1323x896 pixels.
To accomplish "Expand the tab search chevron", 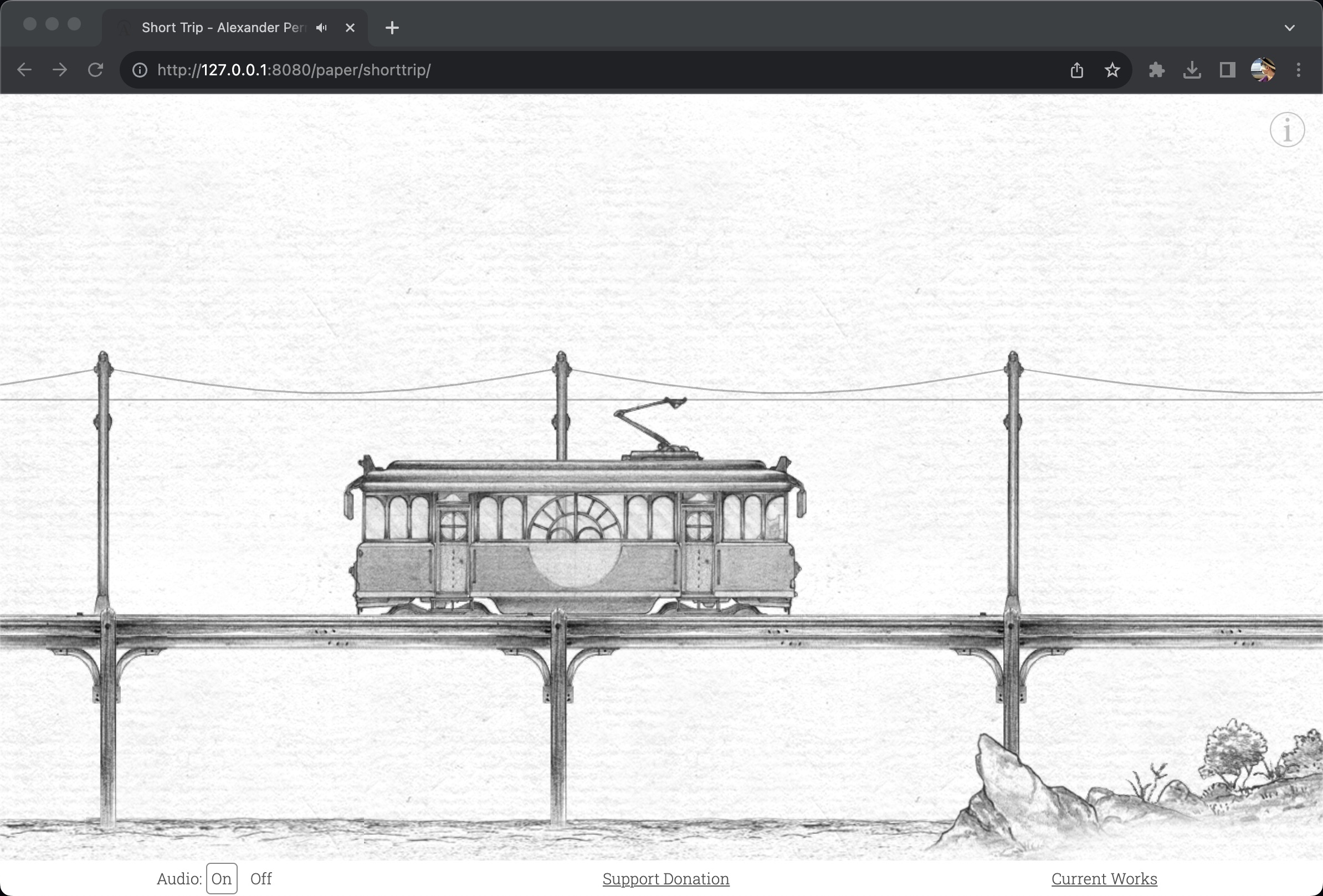I will pyautogui.click(x=1289, y=27).
